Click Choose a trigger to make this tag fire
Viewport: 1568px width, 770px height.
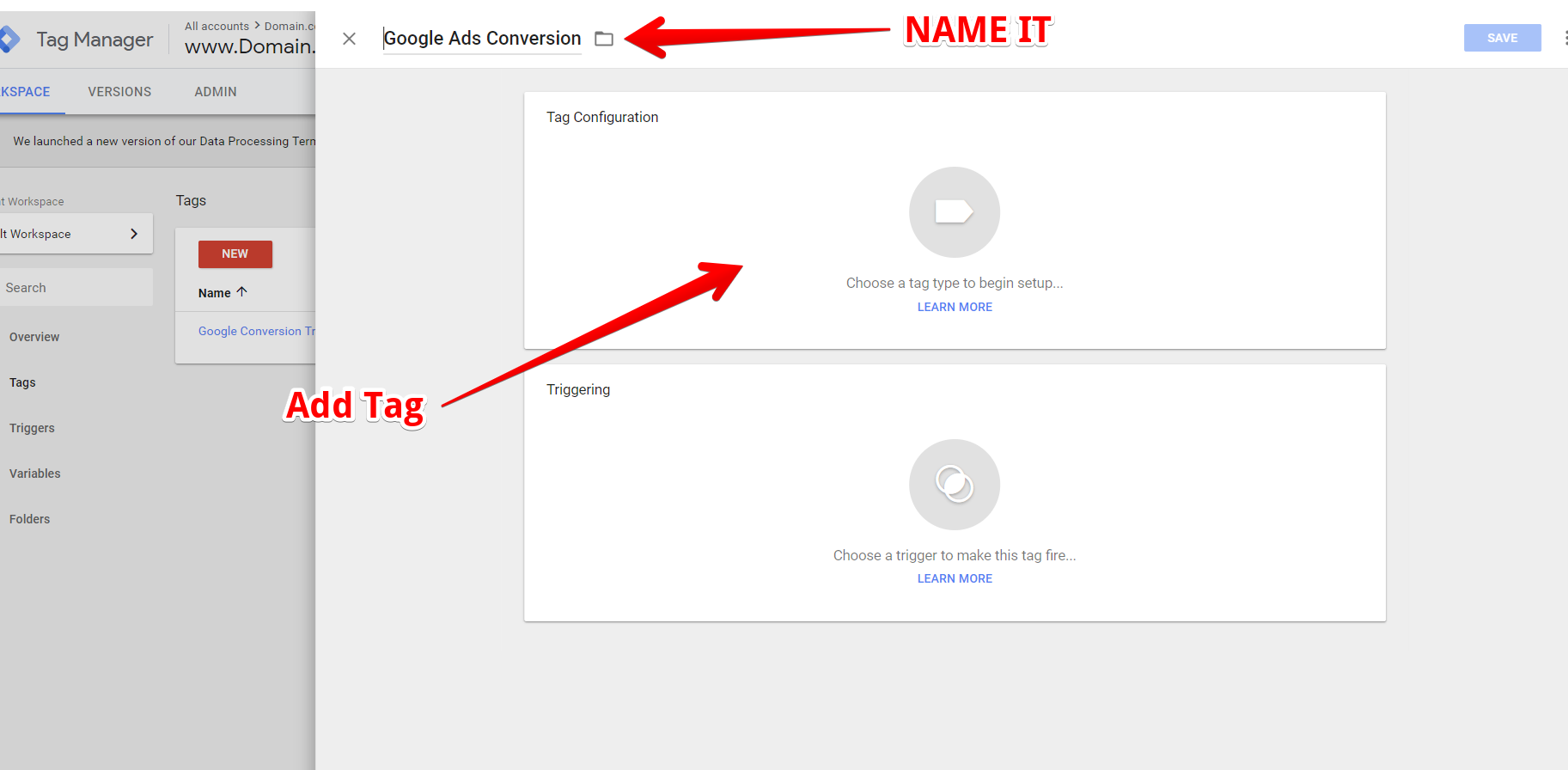pyautogui.click(x=955, y=555)
